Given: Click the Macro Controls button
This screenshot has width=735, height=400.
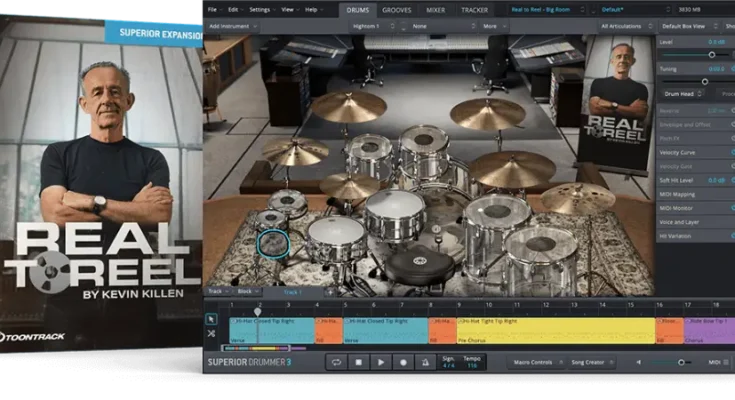Looking at the screenshot, I should click(x=532, y=362).
